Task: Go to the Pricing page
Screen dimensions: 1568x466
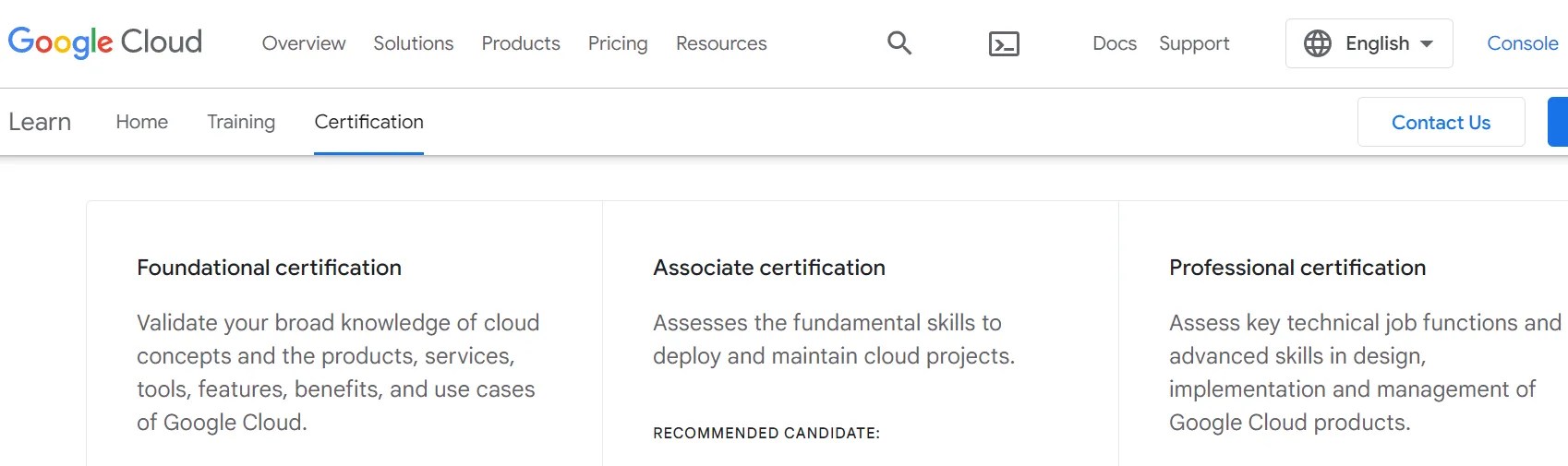Action: [618, 43]
